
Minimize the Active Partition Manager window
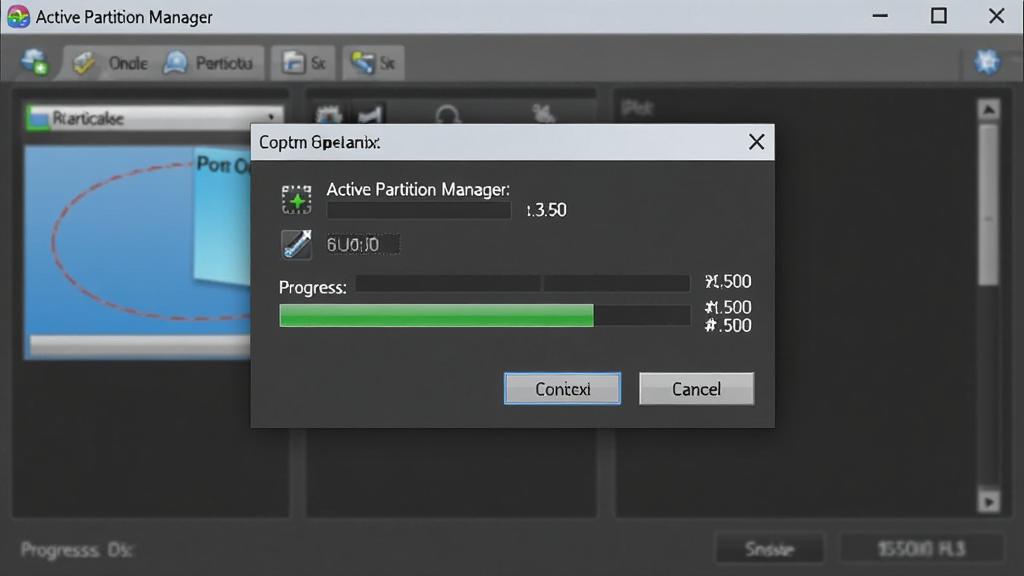point(880,16)
